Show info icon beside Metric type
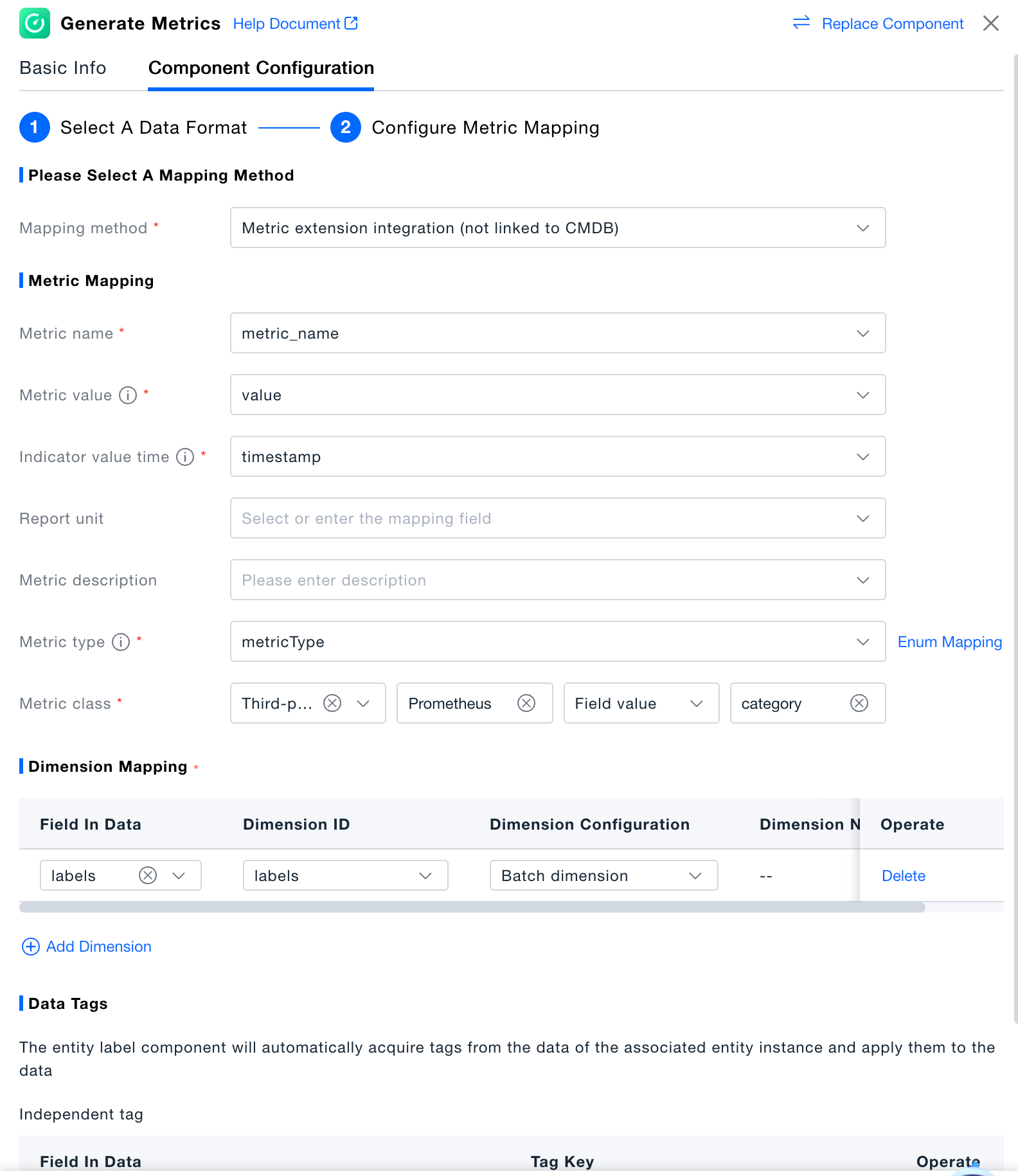The image size is (1018, 1176). pyautogui.click(x=121, y=642)
